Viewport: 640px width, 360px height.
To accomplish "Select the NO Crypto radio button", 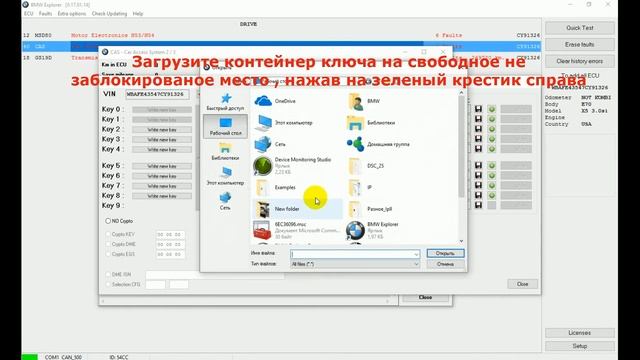I will point(108,221).
